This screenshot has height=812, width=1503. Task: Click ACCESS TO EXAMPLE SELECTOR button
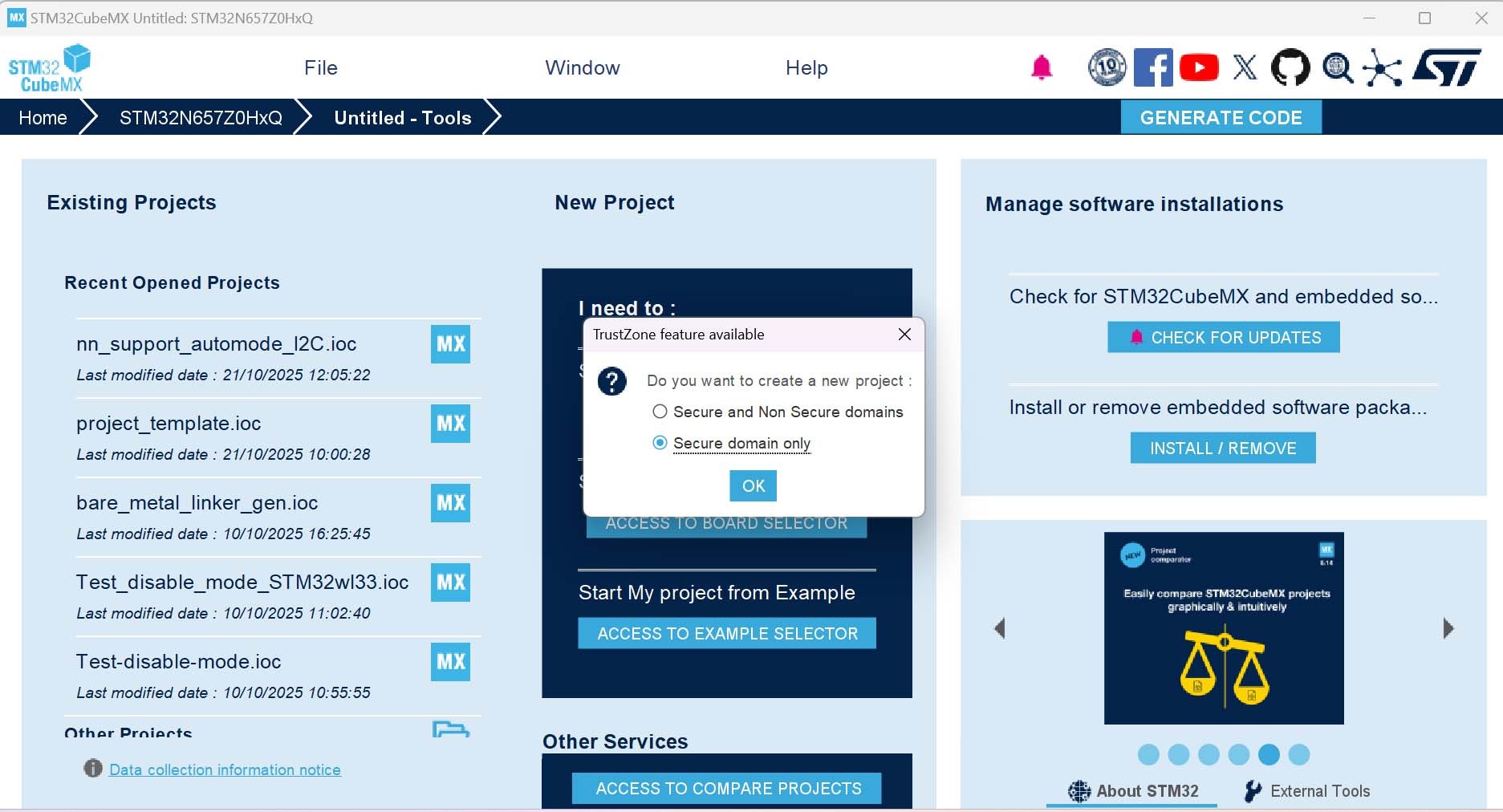pos(727,633)
